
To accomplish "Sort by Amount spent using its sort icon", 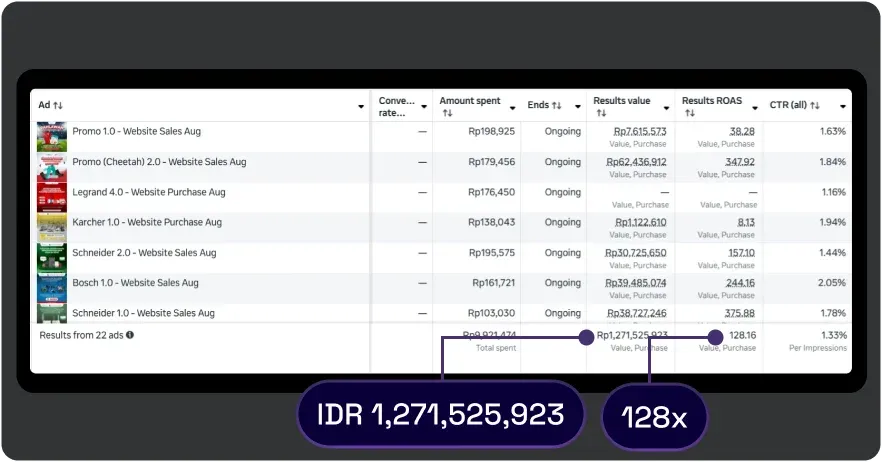I will (447, 114).
